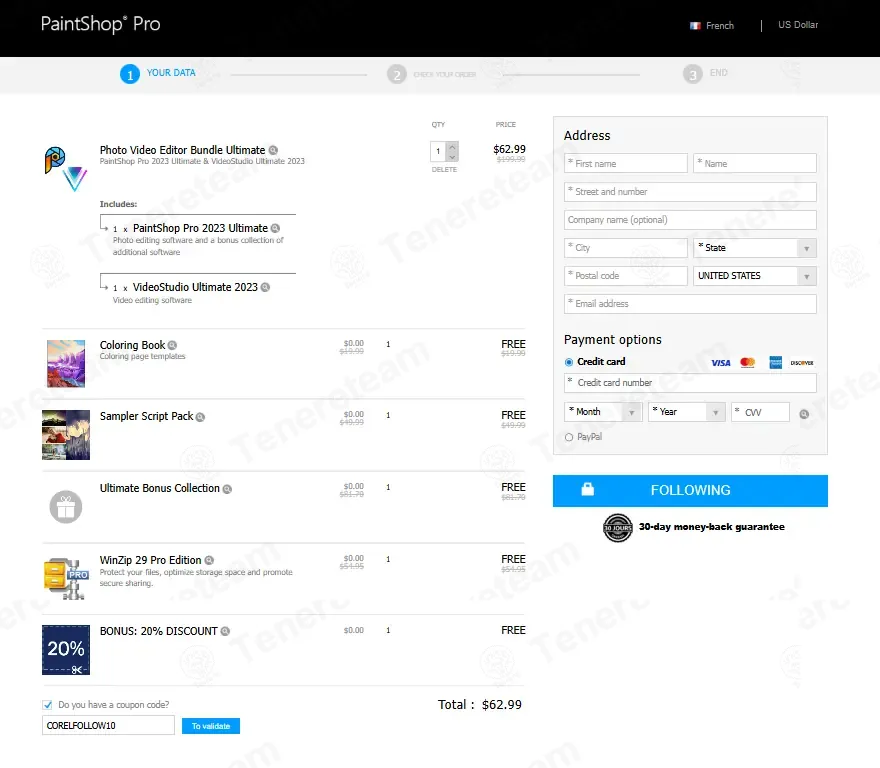Select PayPal payment option

569,437
